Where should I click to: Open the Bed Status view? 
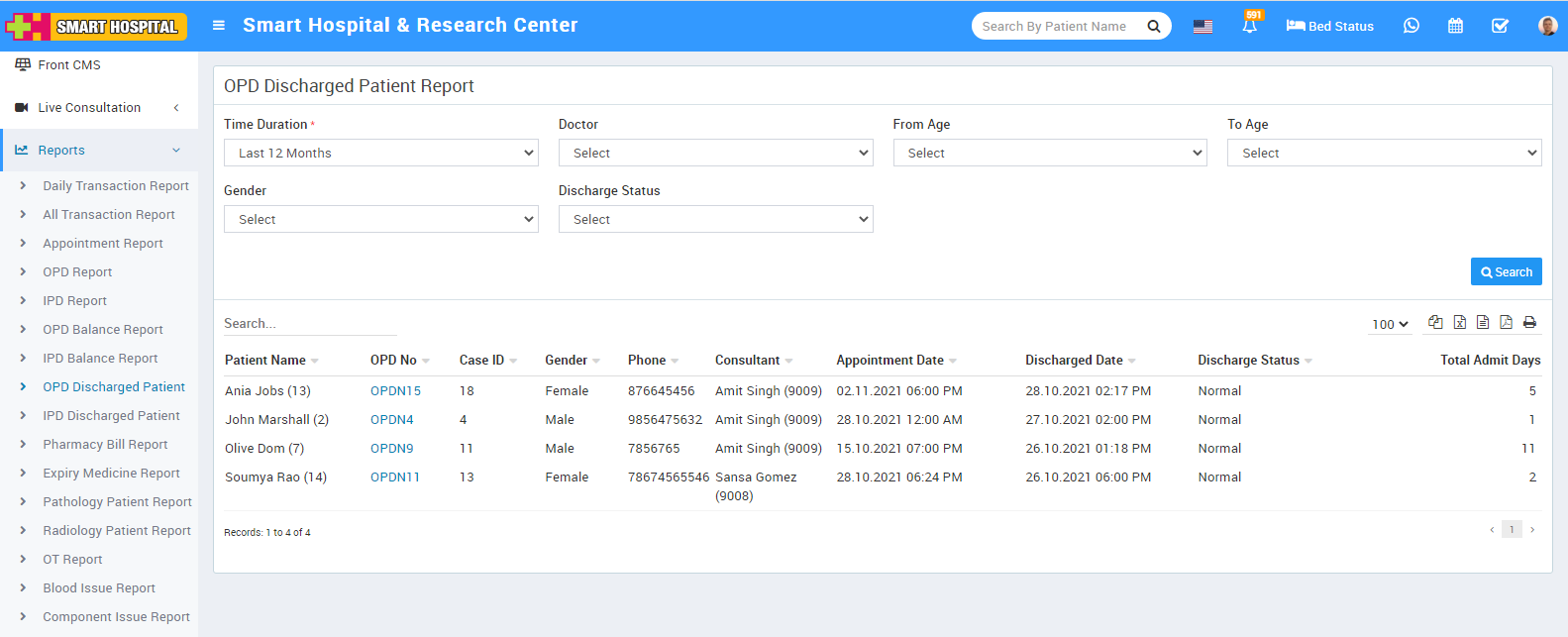click(x=1329, y=26)
